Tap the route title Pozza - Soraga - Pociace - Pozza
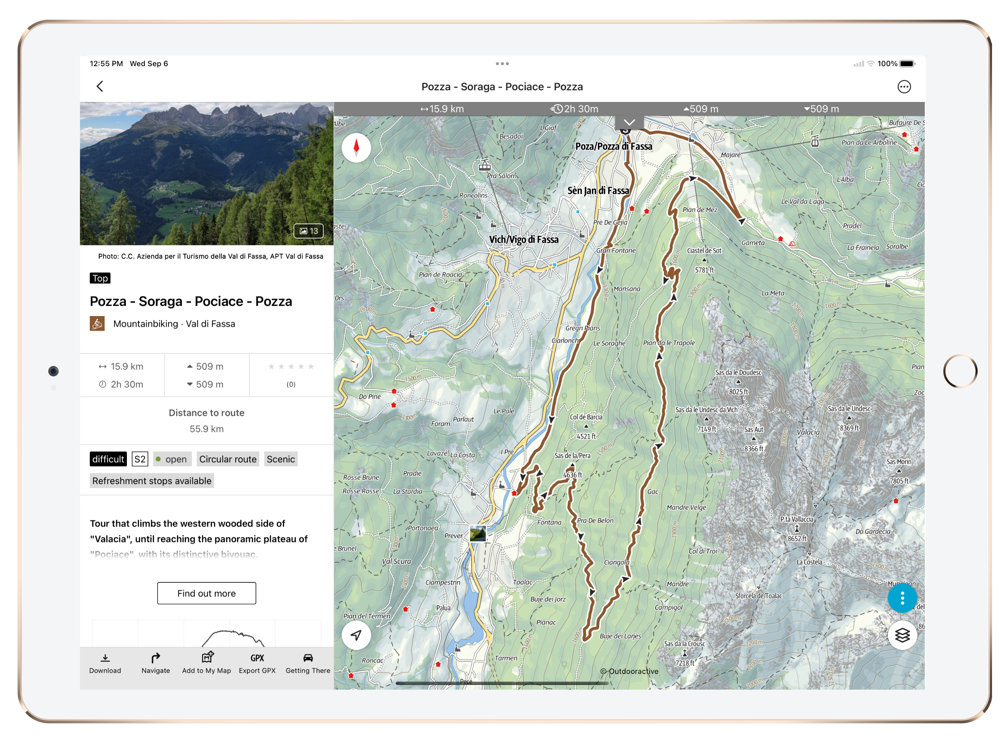The height and width of the screenshot is (750, 1000). click(191, 301)
